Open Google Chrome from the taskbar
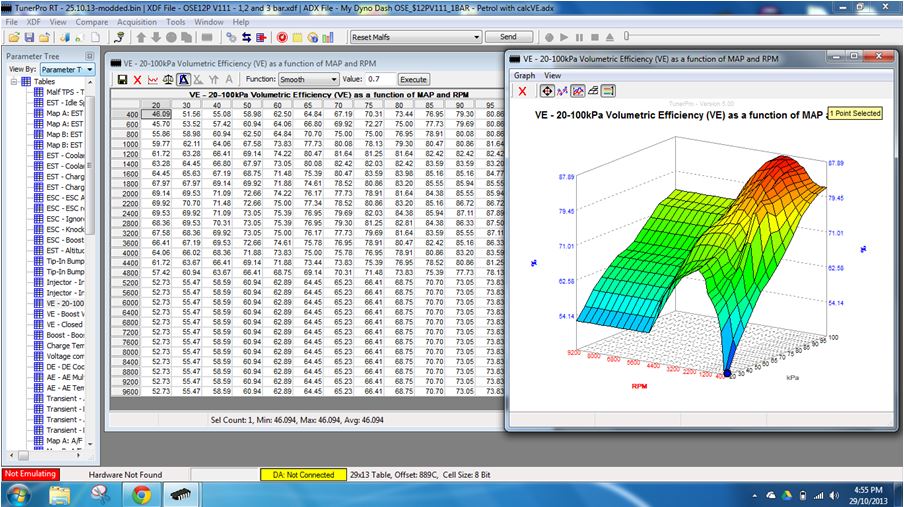The width and height of the screenshot is (904, 507). (x=141, y=494)
